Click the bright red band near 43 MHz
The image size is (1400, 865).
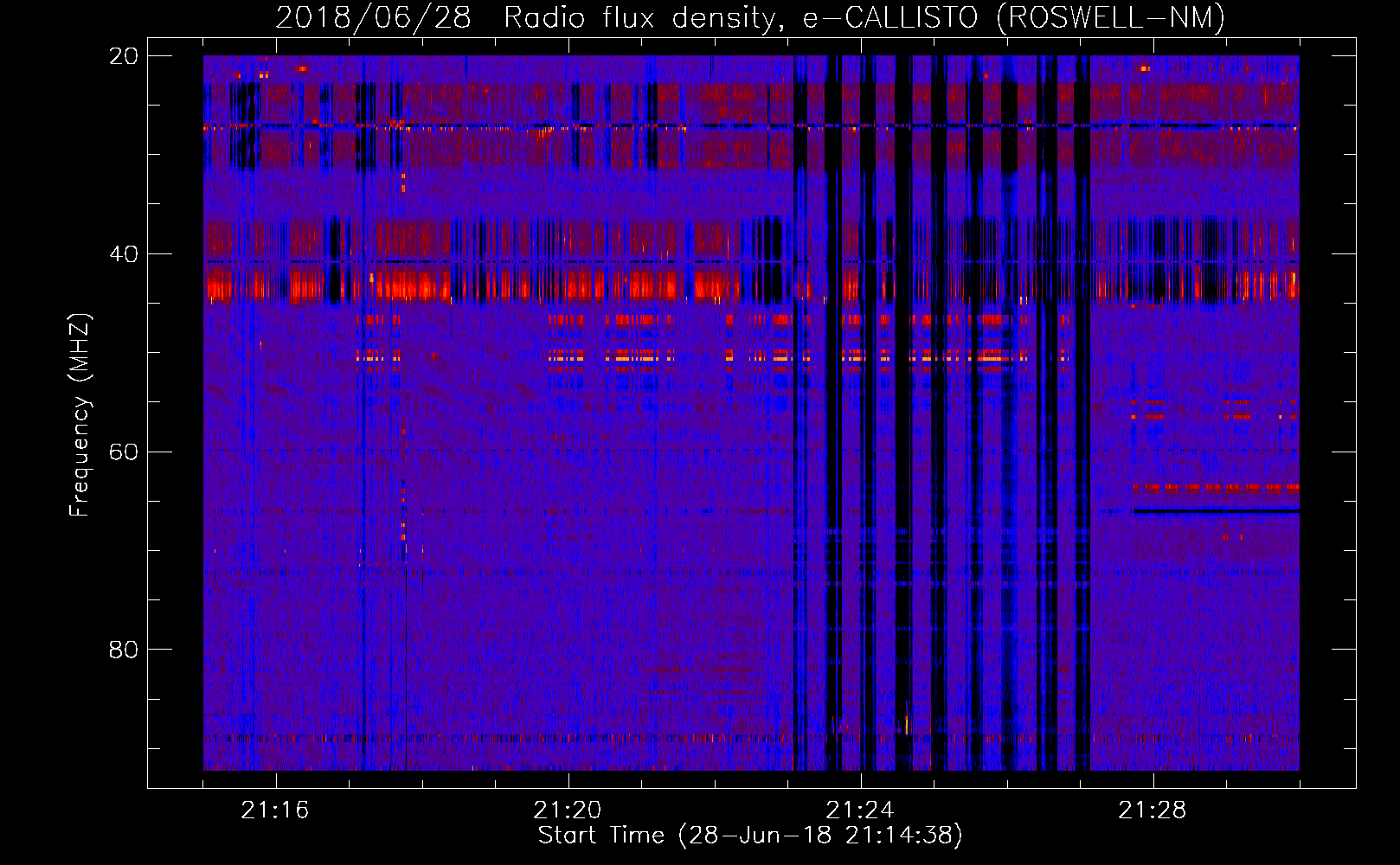click(x=751, y=285)
